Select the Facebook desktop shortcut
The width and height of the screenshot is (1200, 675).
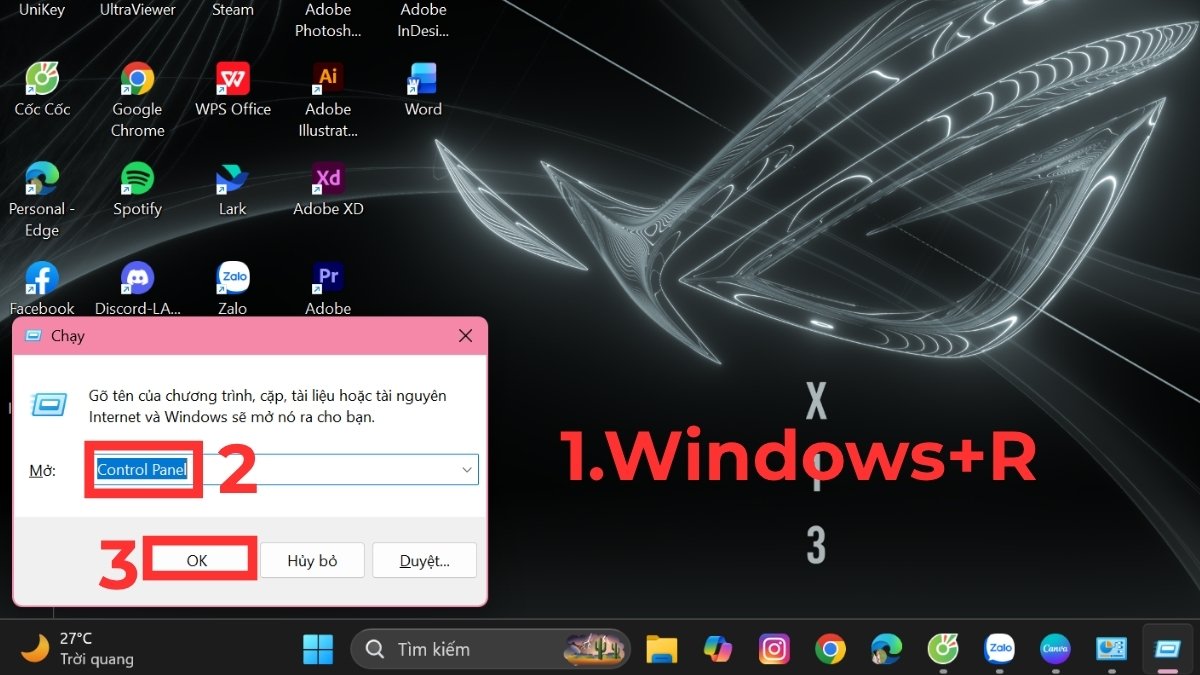42,288
